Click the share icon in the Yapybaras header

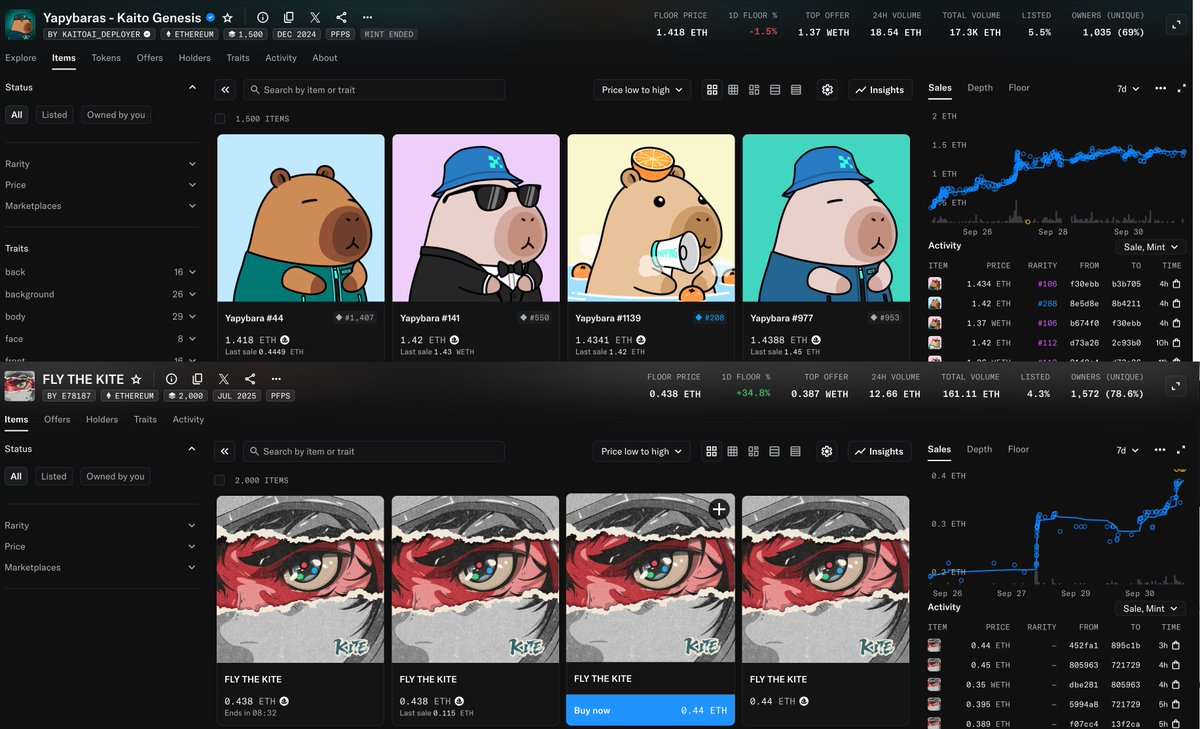[x=342, y=18]
